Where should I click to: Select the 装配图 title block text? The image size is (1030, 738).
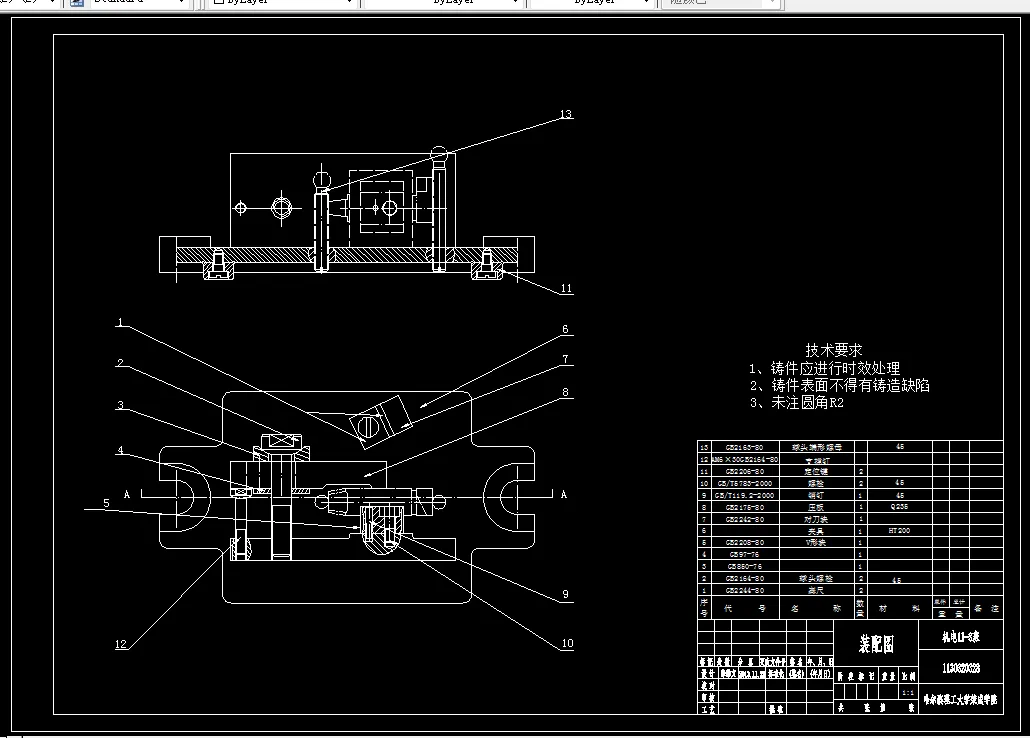tap(876, 644)
